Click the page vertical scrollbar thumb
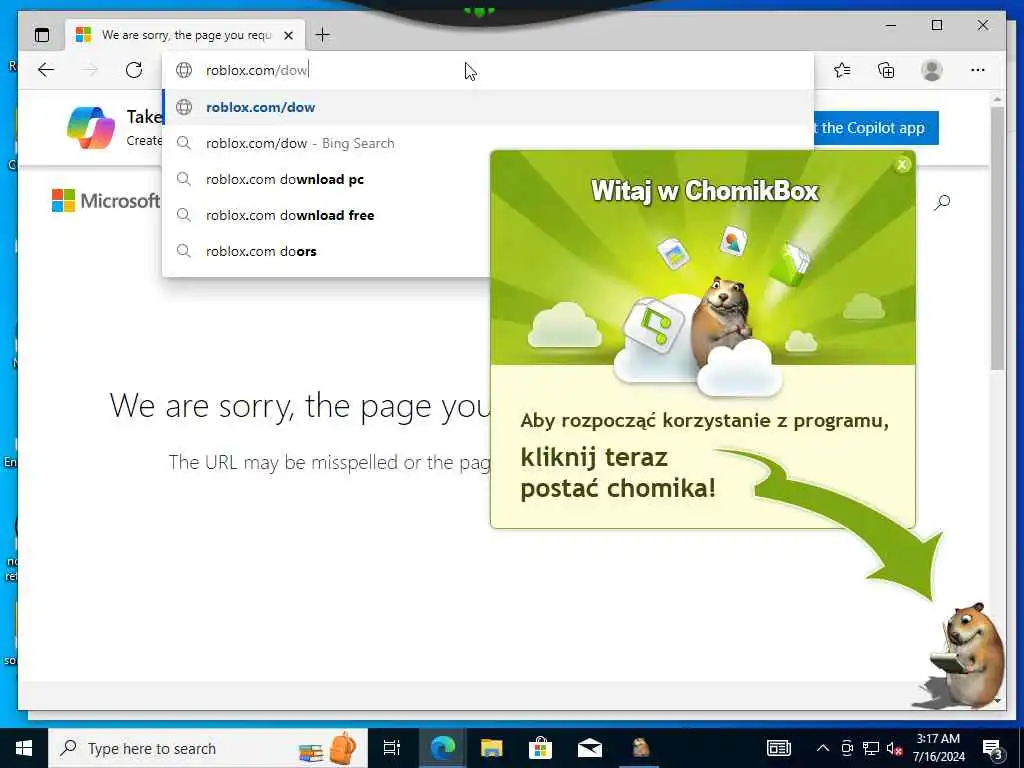The width and height of the screenshot is (1024, 768). pyautogui.click(x=997, y=238)
